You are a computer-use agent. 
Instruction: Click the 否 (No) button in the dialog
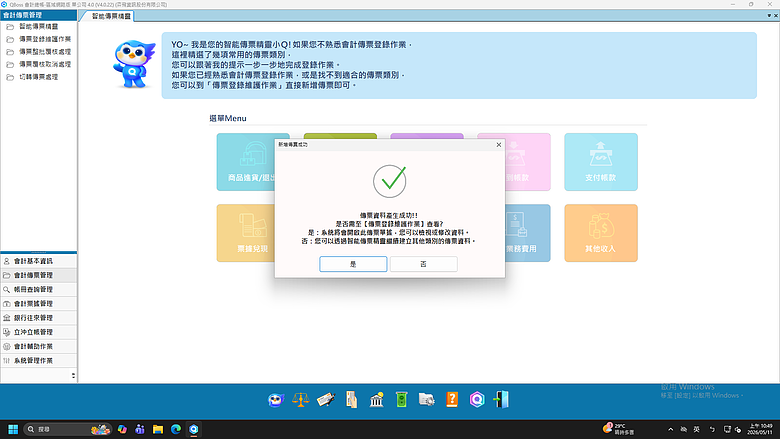pos(423,264)
